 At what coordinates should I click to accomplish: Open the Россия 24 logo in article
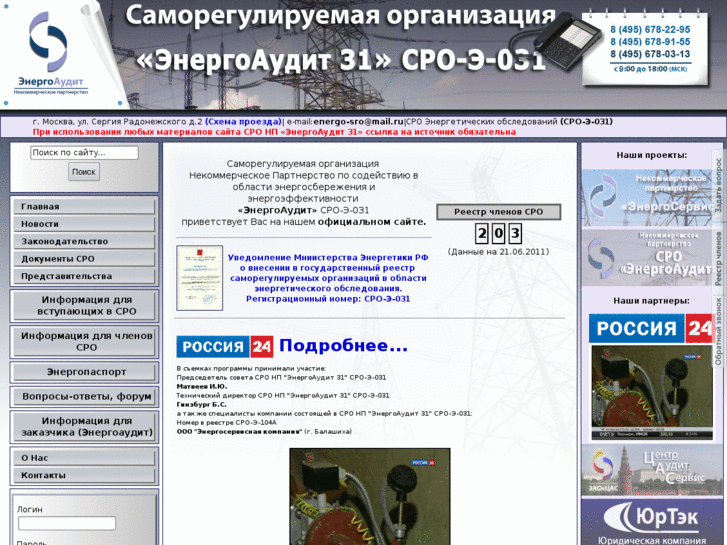(x=225, y=346)
